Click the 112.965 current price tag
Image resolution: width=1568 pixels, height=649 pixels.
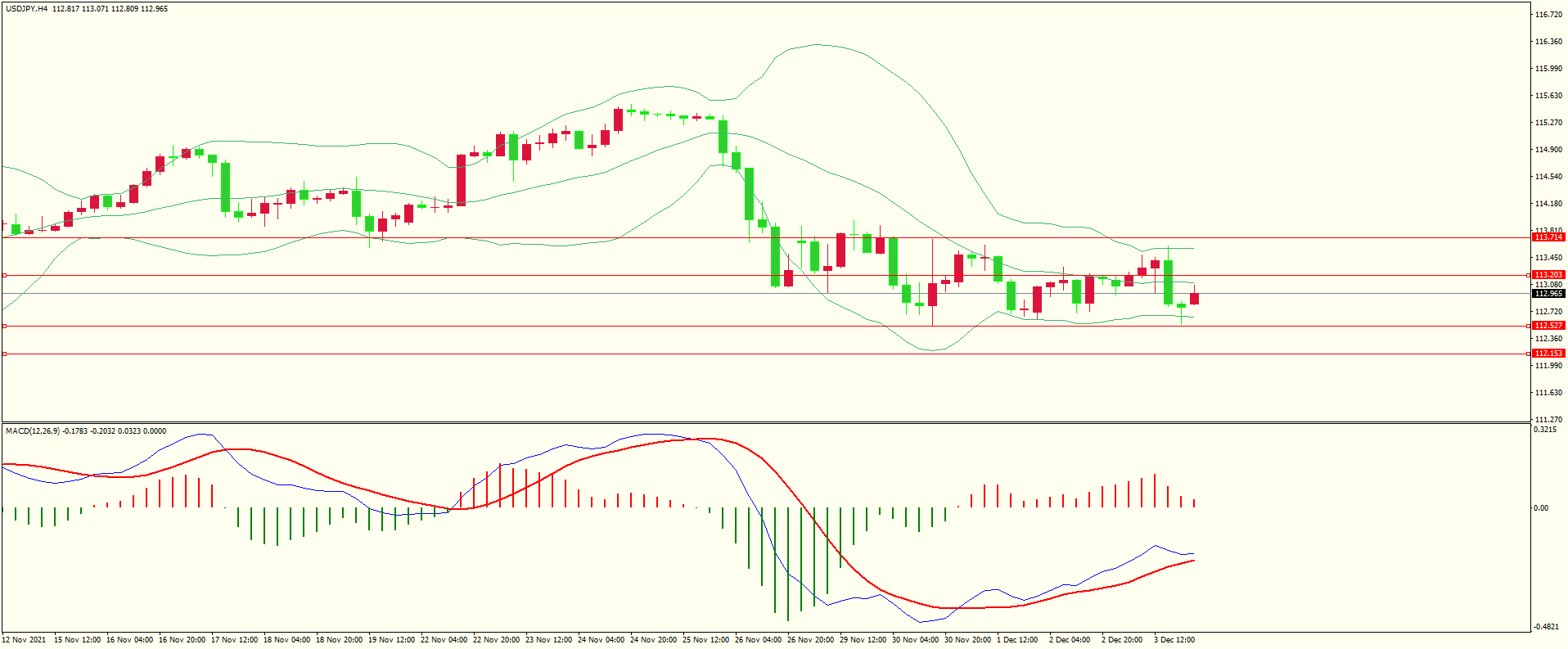[1548, 294]
